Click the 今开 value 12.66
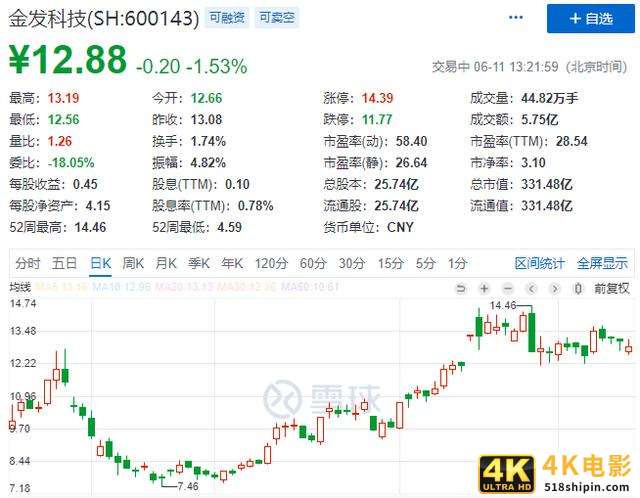Screen dimensions: 640x498 [207, 98]
